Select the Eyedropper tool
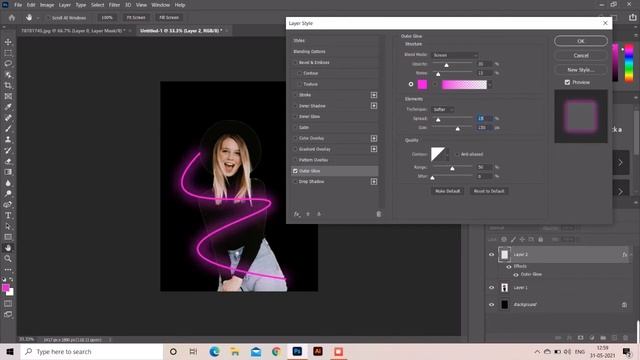This screenshot has height=360, width=640. pos(8,107)
